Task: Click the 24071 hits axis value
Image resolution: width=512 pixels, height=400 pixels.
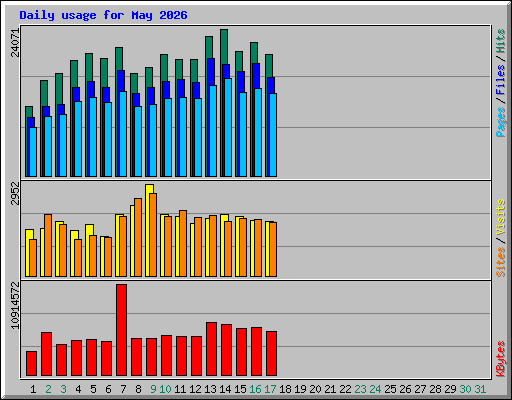Action: click(x=15, y=43)
